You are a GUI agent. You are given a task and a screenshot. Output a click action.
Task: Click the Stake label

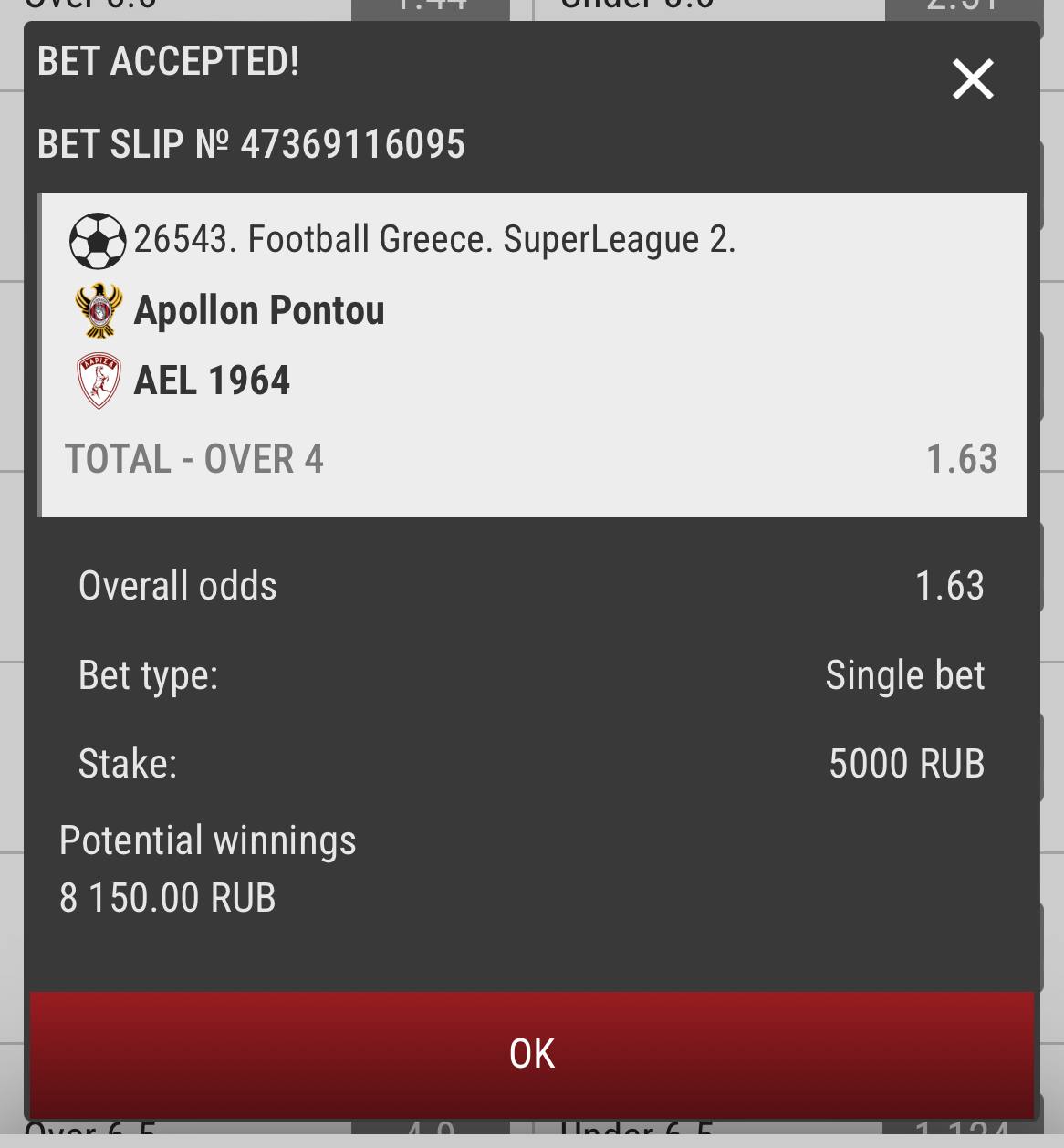(128, 764)
